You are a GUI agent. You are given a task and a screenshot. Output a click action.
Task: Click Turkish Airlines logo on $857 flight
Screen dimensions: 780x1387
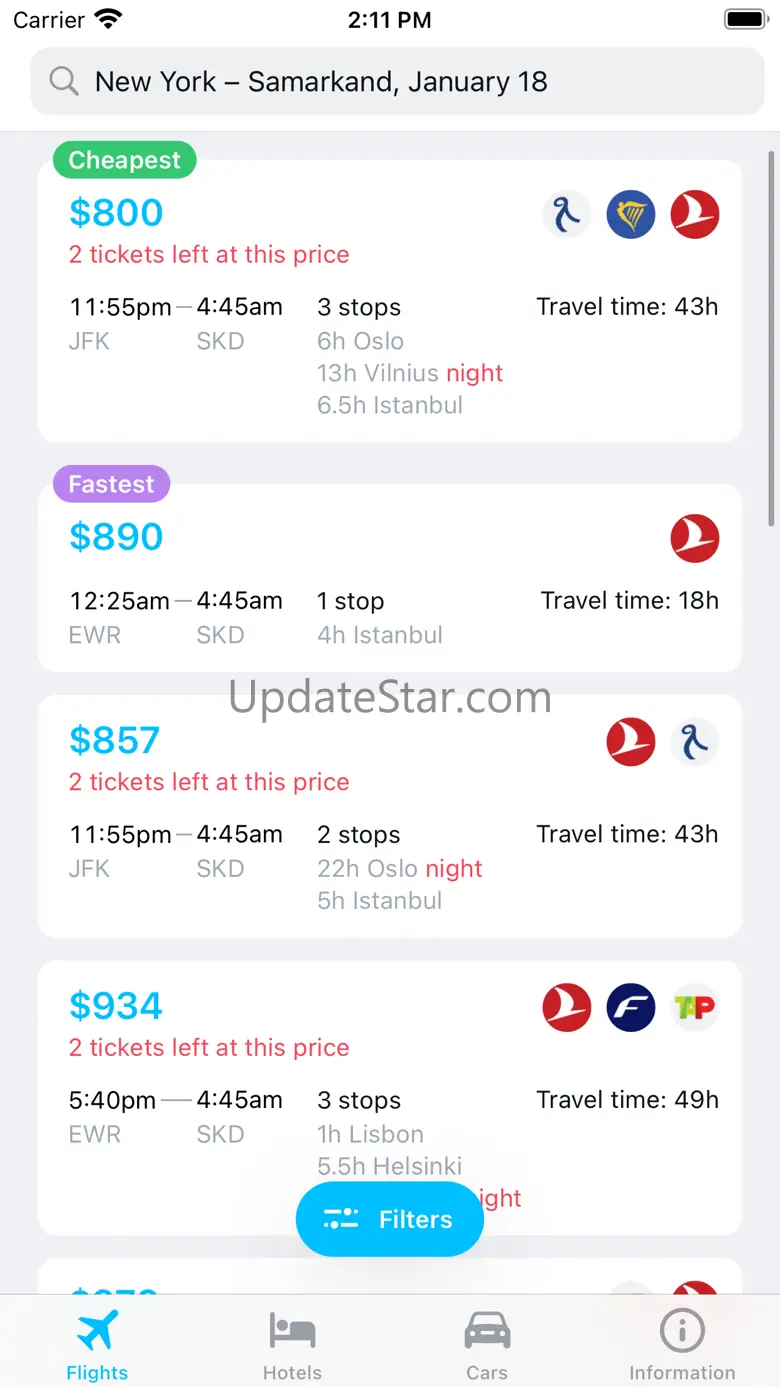631,743
